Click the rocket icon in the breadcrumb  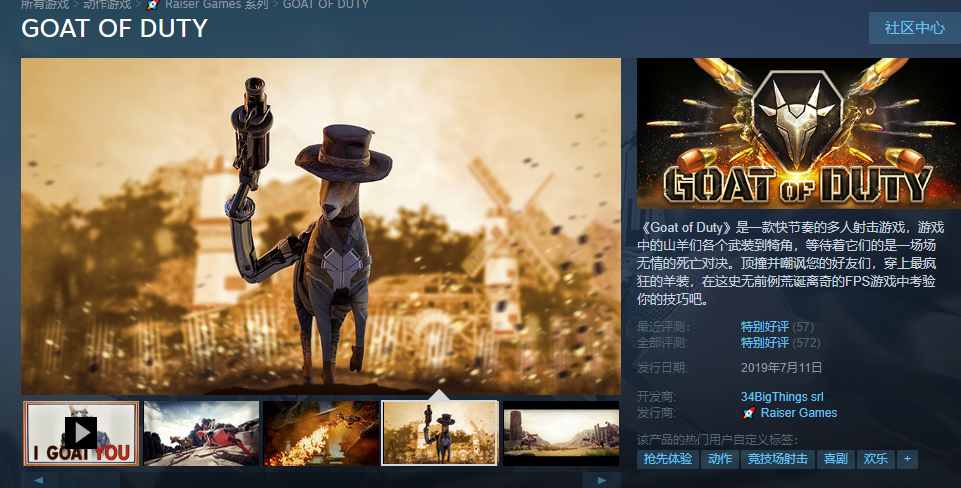[153, 5]
